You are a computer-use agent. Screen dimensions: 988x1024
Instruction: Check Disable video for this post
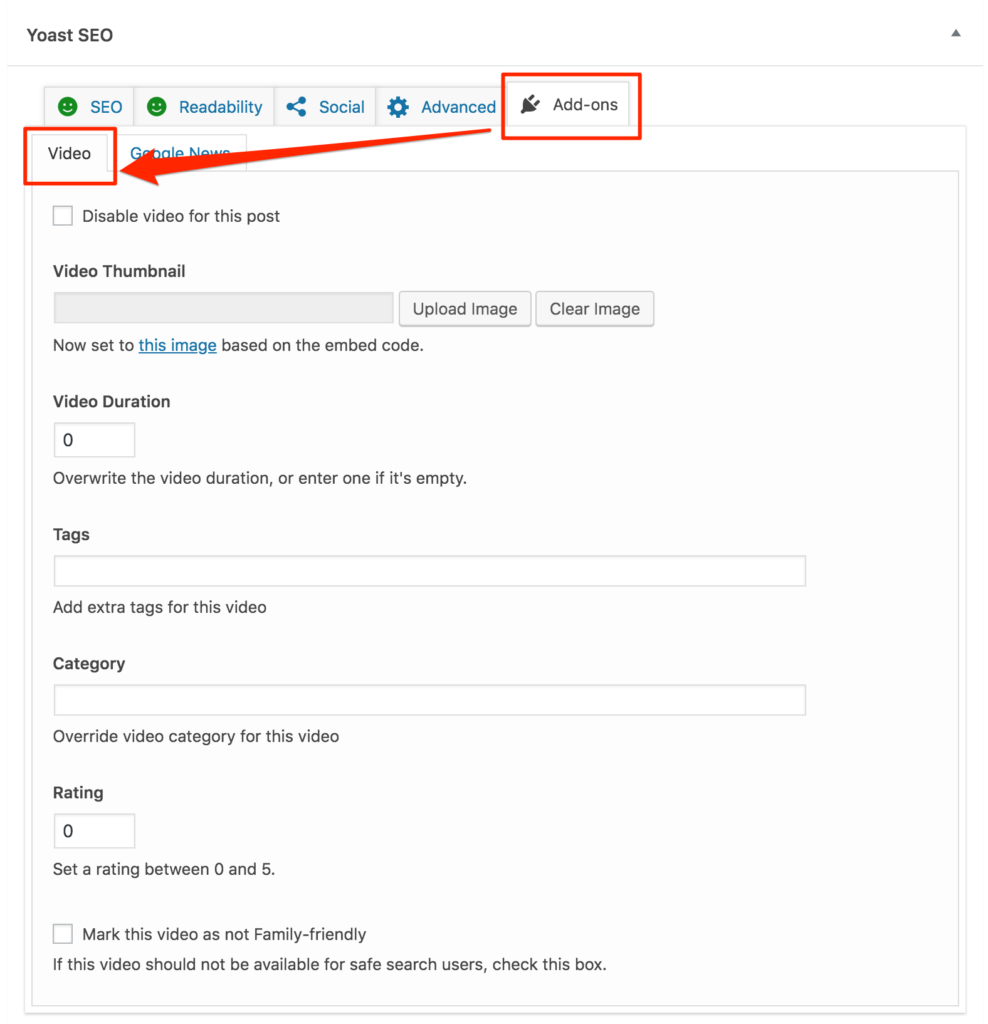pyautogui.click(x=63, y=216)
